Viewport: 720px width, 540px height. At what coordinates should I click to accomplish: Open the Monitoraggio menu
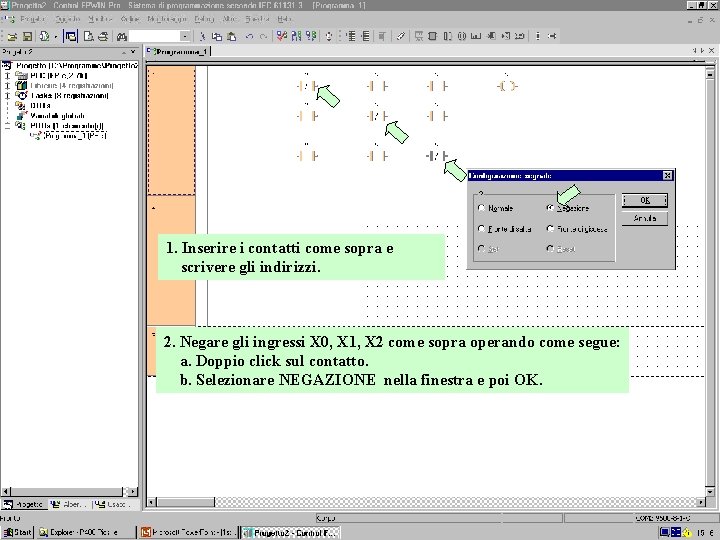[x=167, y=19]
